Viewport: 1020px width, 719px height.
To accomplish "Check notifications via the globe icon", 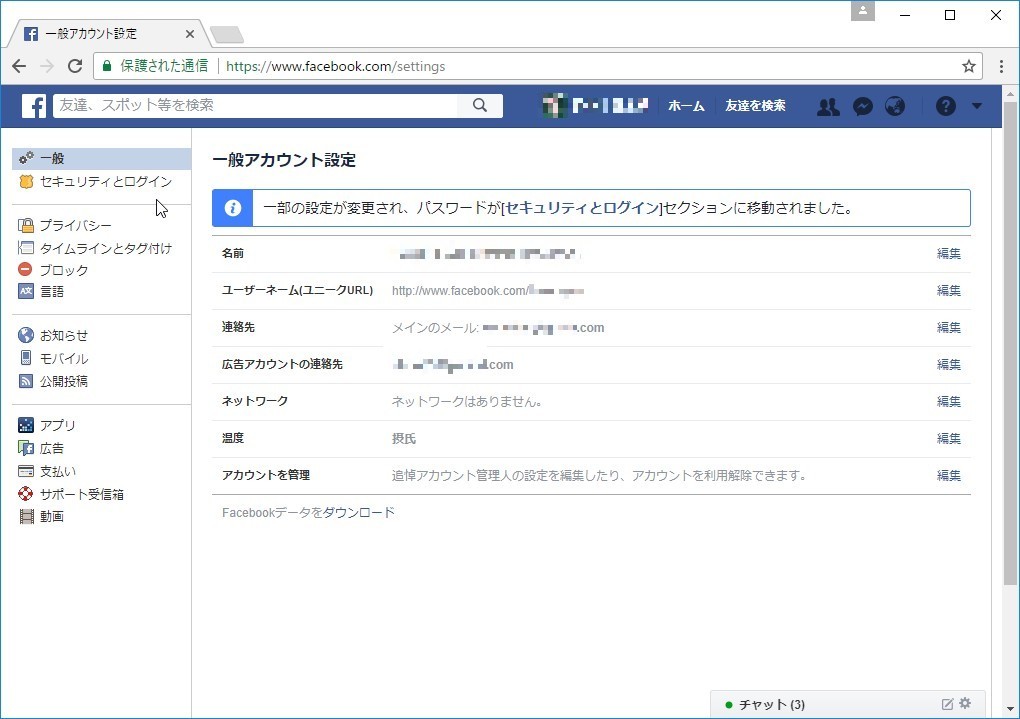I will (895, 105).
